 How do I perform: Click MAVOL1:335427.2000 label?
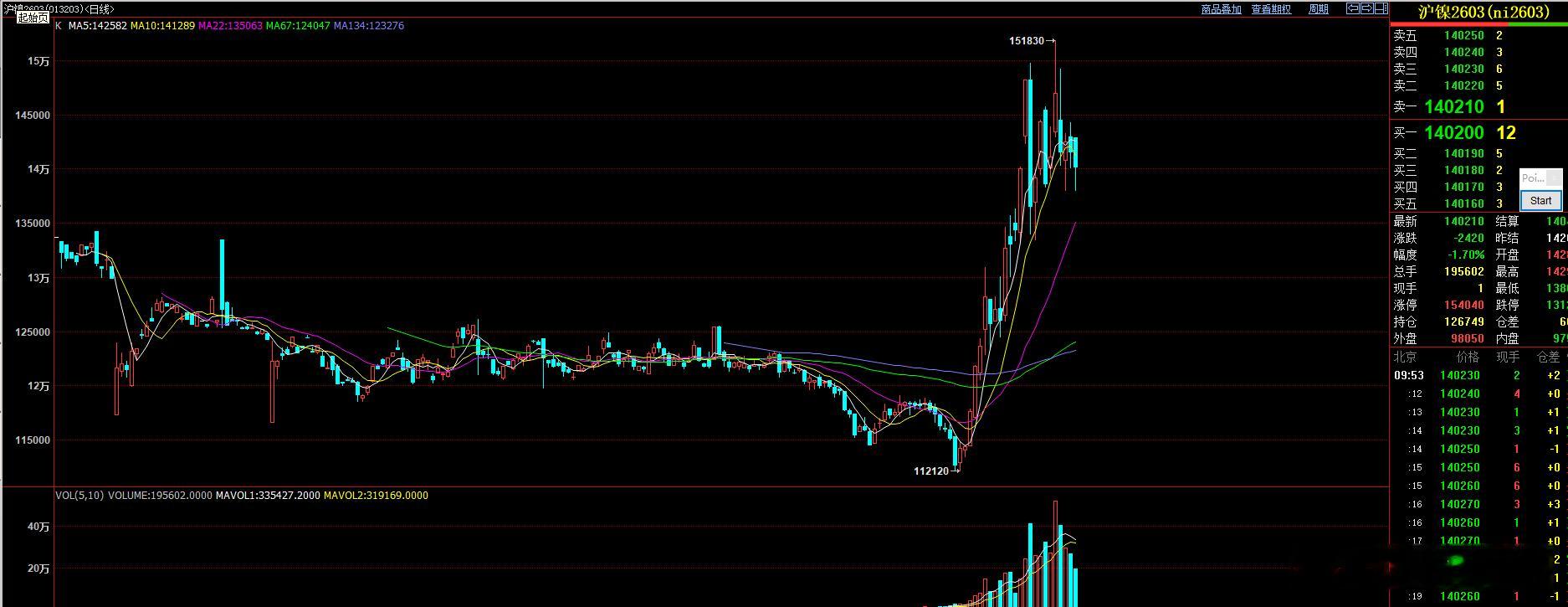(268, 496)
